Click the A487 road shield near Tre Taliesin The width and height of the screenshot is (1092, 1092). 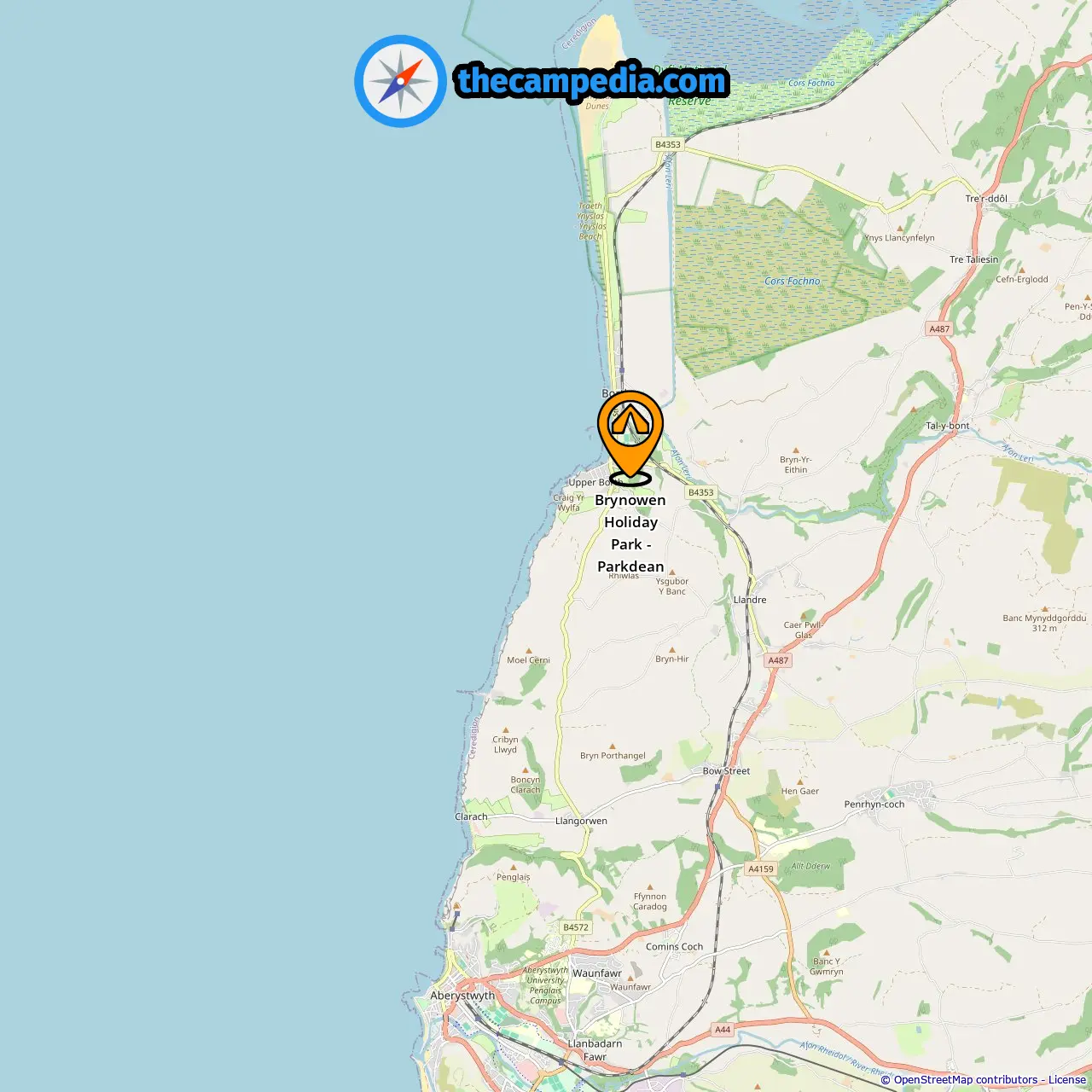[x=939, y=328]
